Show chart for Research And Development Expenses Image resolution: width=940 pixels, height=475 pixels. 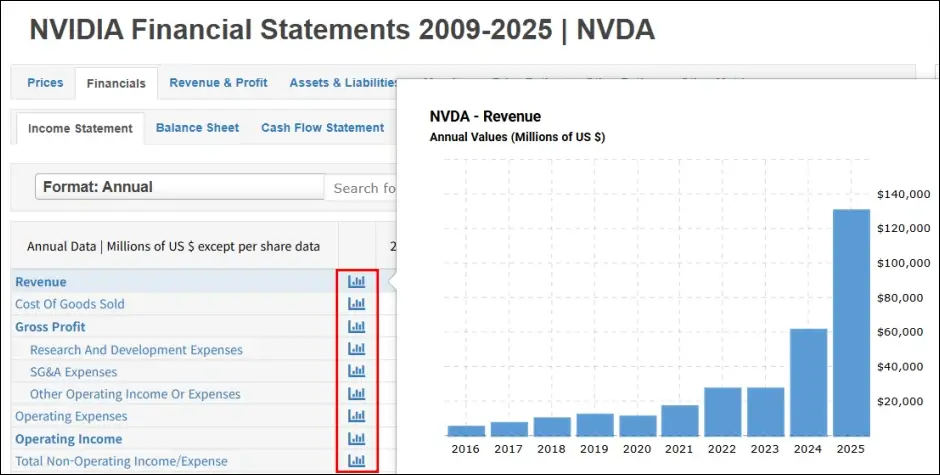(357, 348)
